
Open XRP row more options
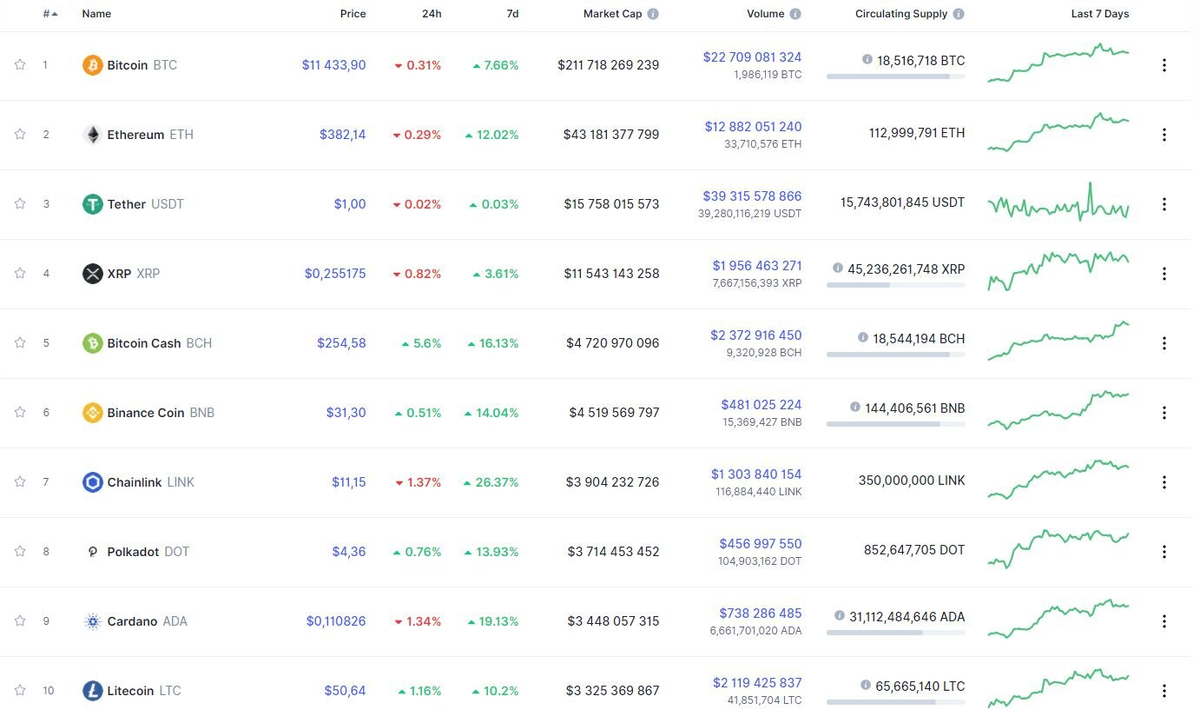click(x=1164, y=273)
